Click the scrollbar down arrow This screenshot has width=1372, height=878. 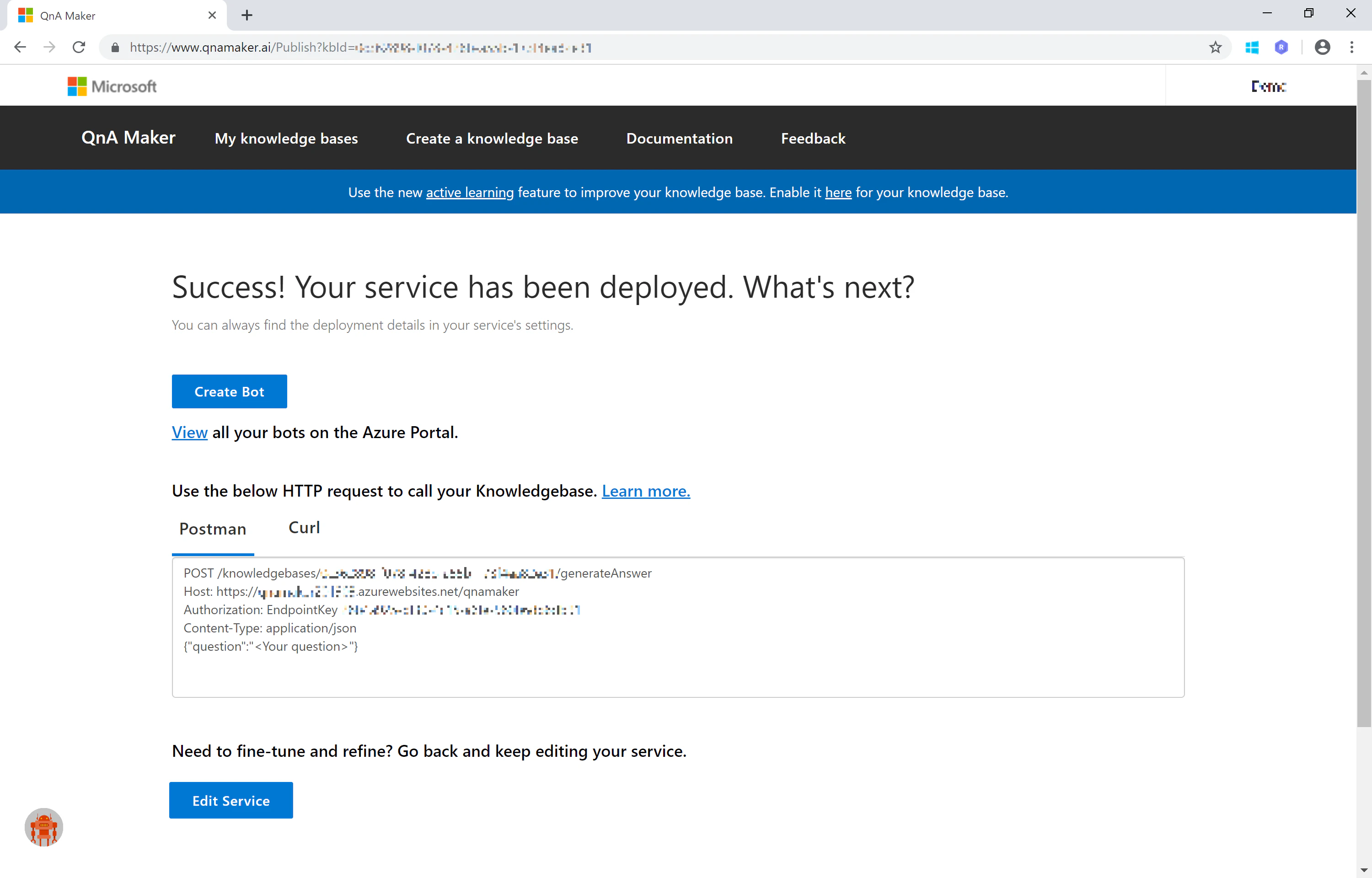[1363, 871]
